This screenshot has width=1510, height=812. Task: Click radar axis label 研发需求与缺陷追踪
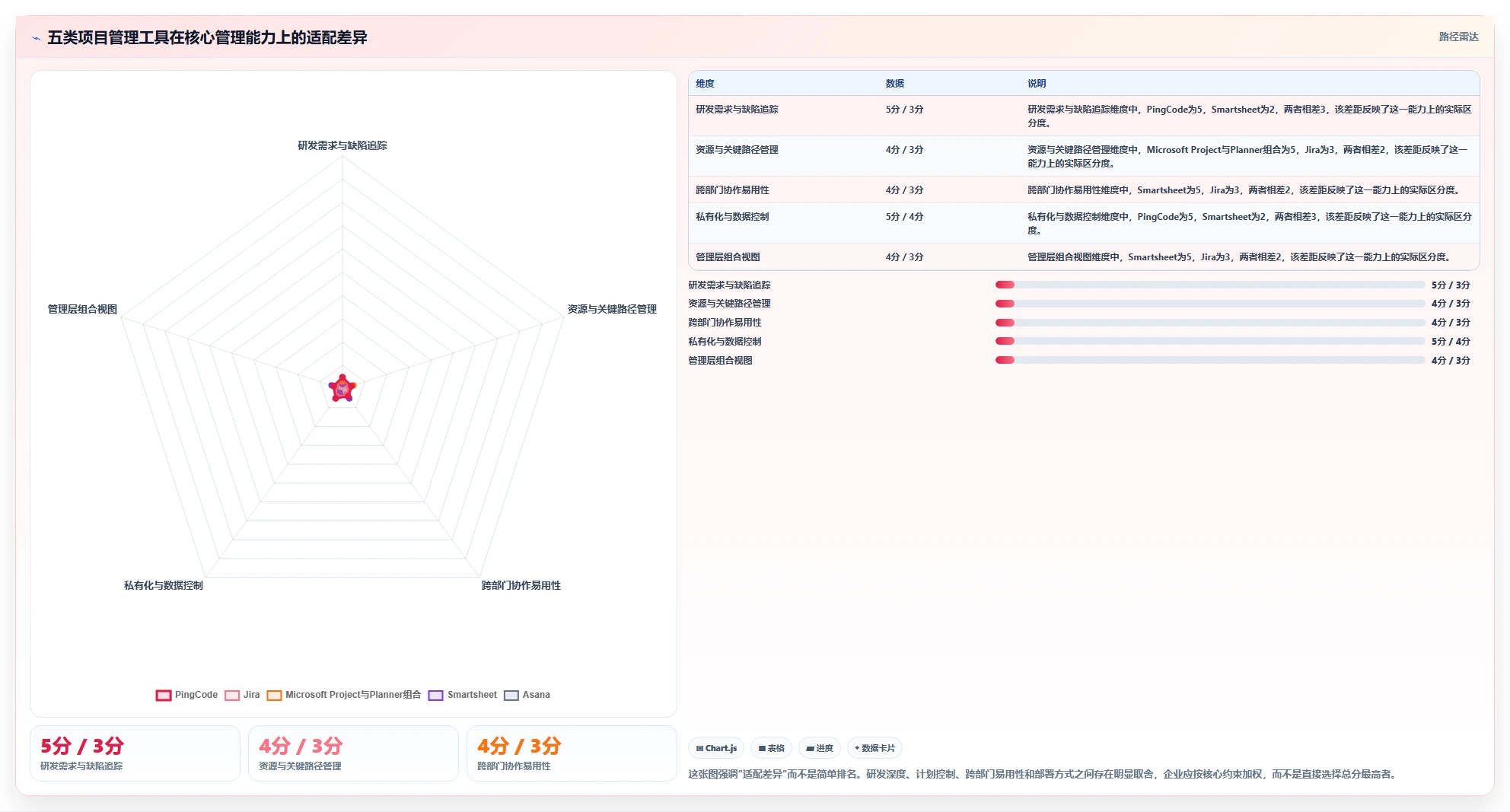coord(342,145)
